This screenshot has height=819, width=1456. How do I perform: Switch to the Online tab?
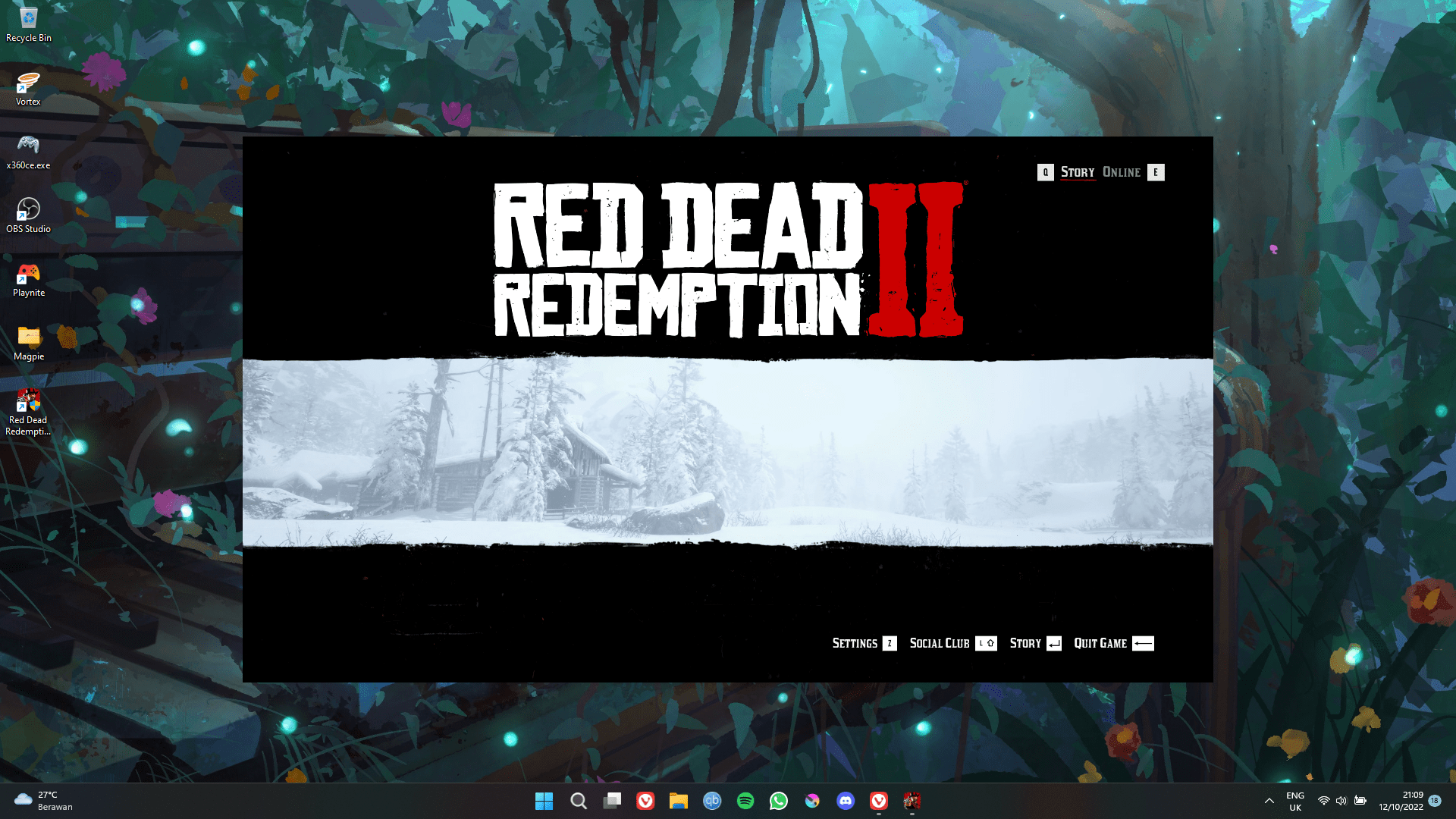tap(1121, 172)
